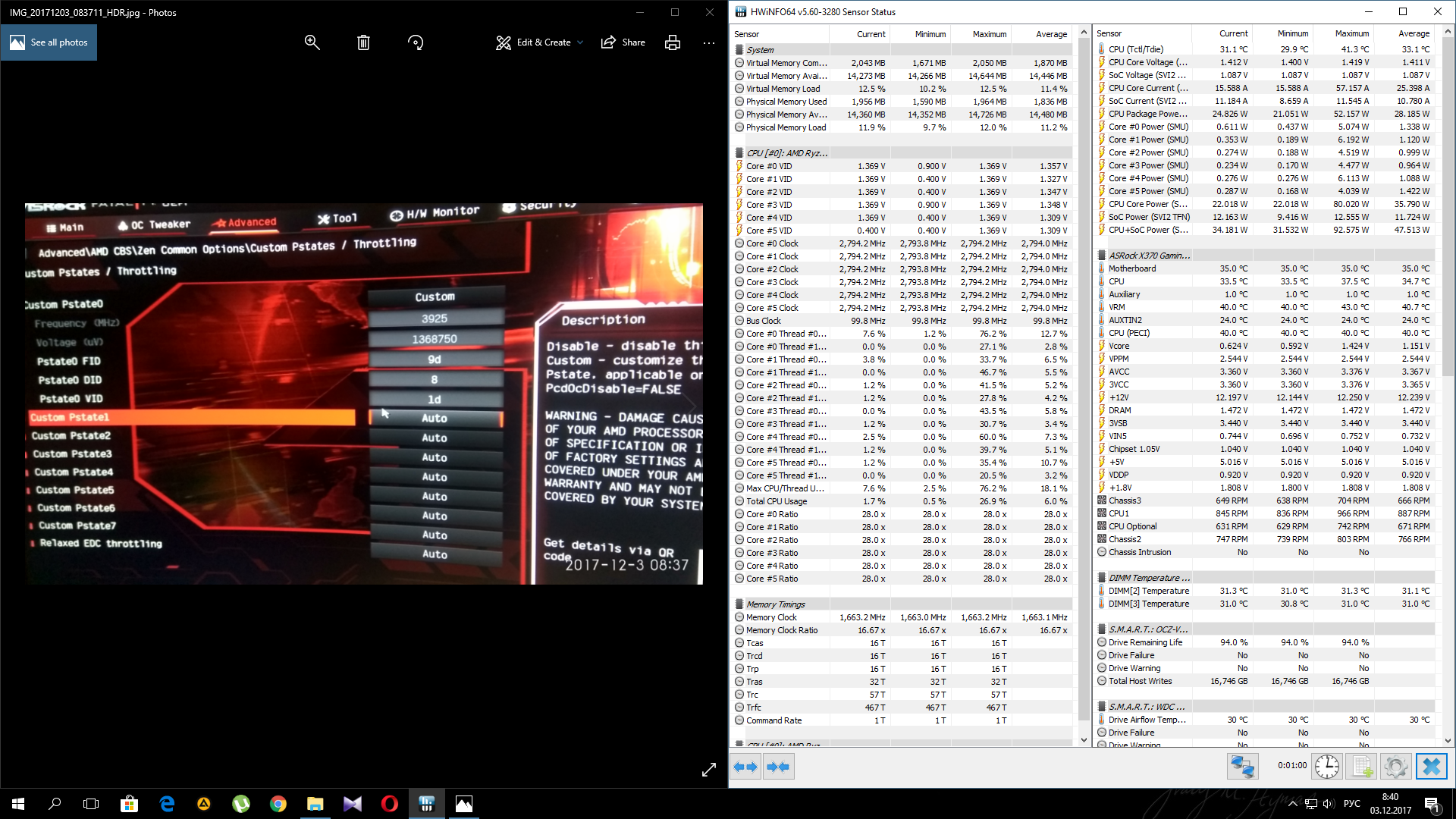This screenshot has height=819, width=1456.
Task: Start logging with the sheet-plus icon
Action: [1361, 767]
